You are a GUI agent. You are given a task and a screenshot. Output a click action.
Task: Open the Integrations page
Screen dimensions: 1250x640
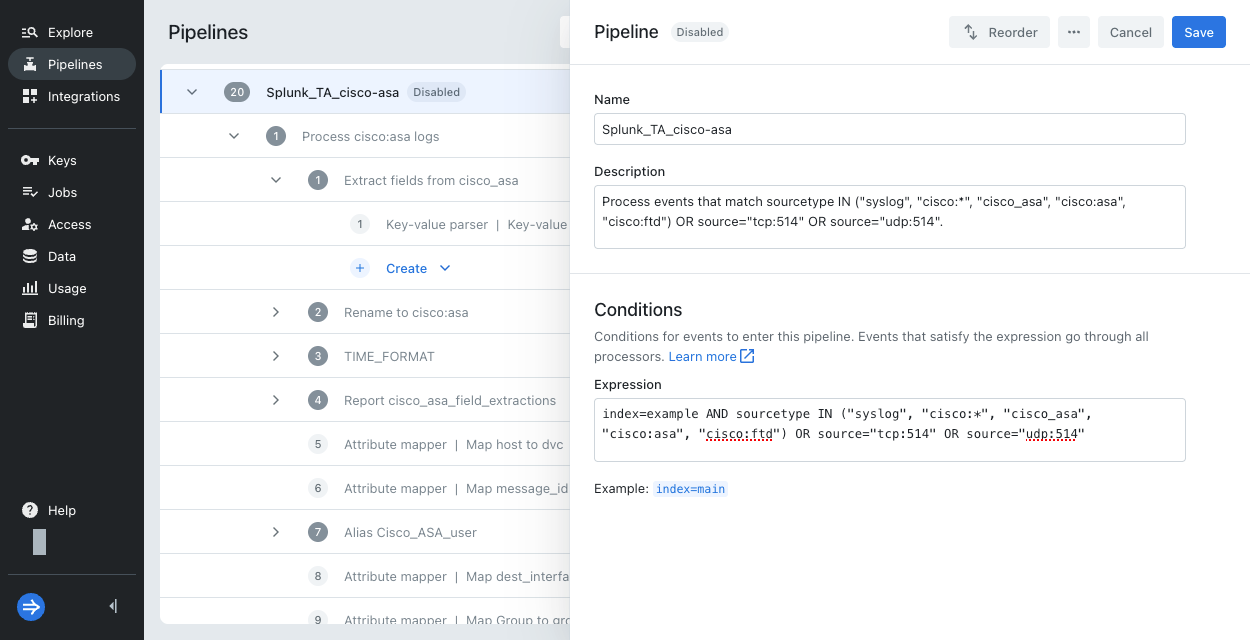pos(71,96)
